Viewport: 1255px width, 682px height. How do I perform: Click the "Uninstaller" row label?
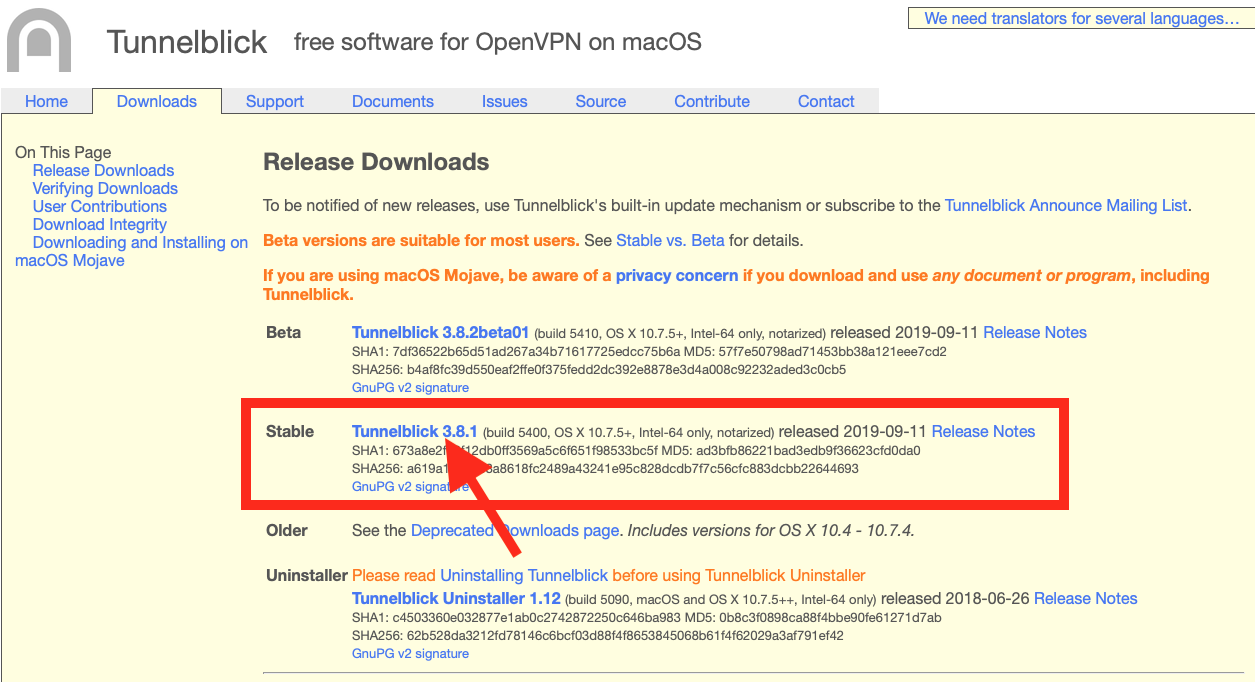point(307,575)
